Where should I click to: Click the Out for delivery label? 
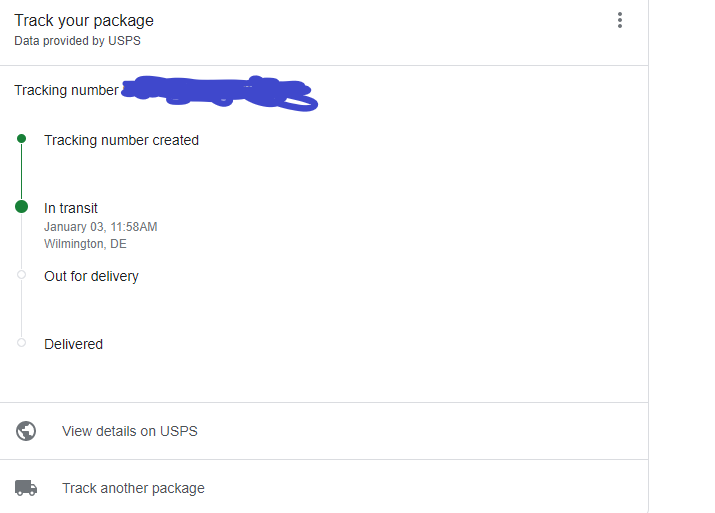point(91,276)
